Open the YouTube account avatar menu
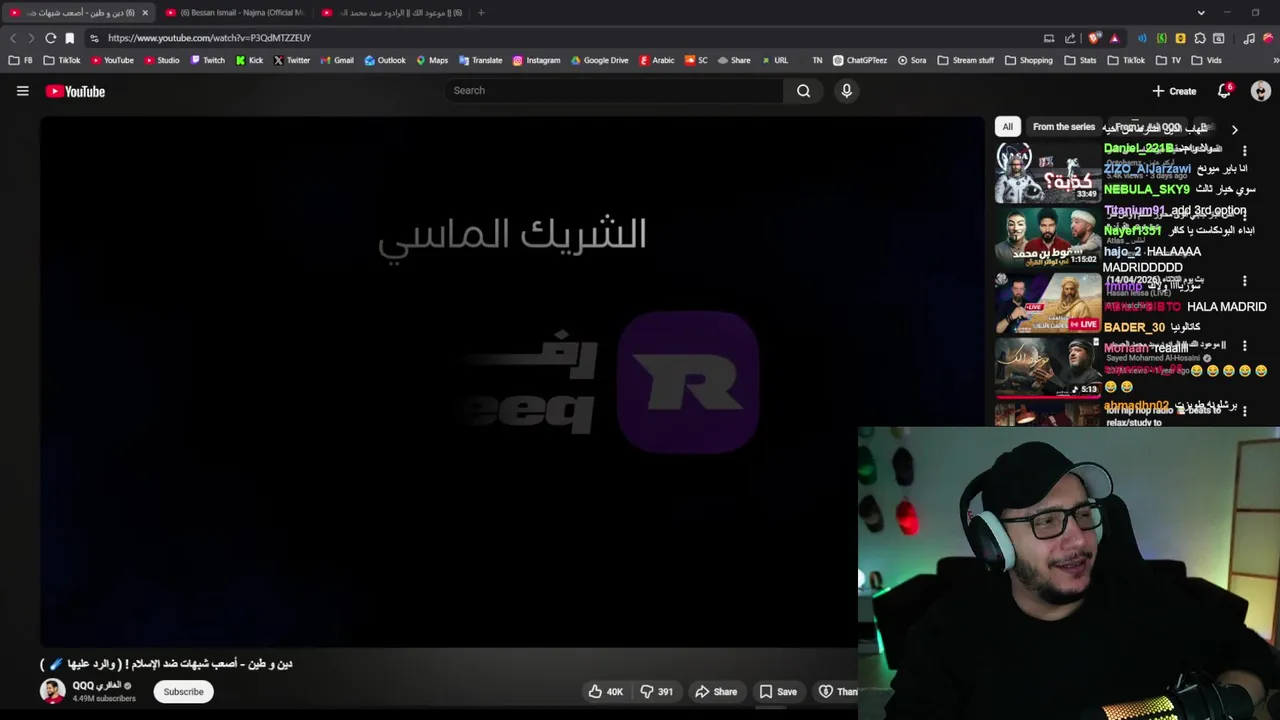The height and width of the screenshot is (720, 1280). point(1260,91)
